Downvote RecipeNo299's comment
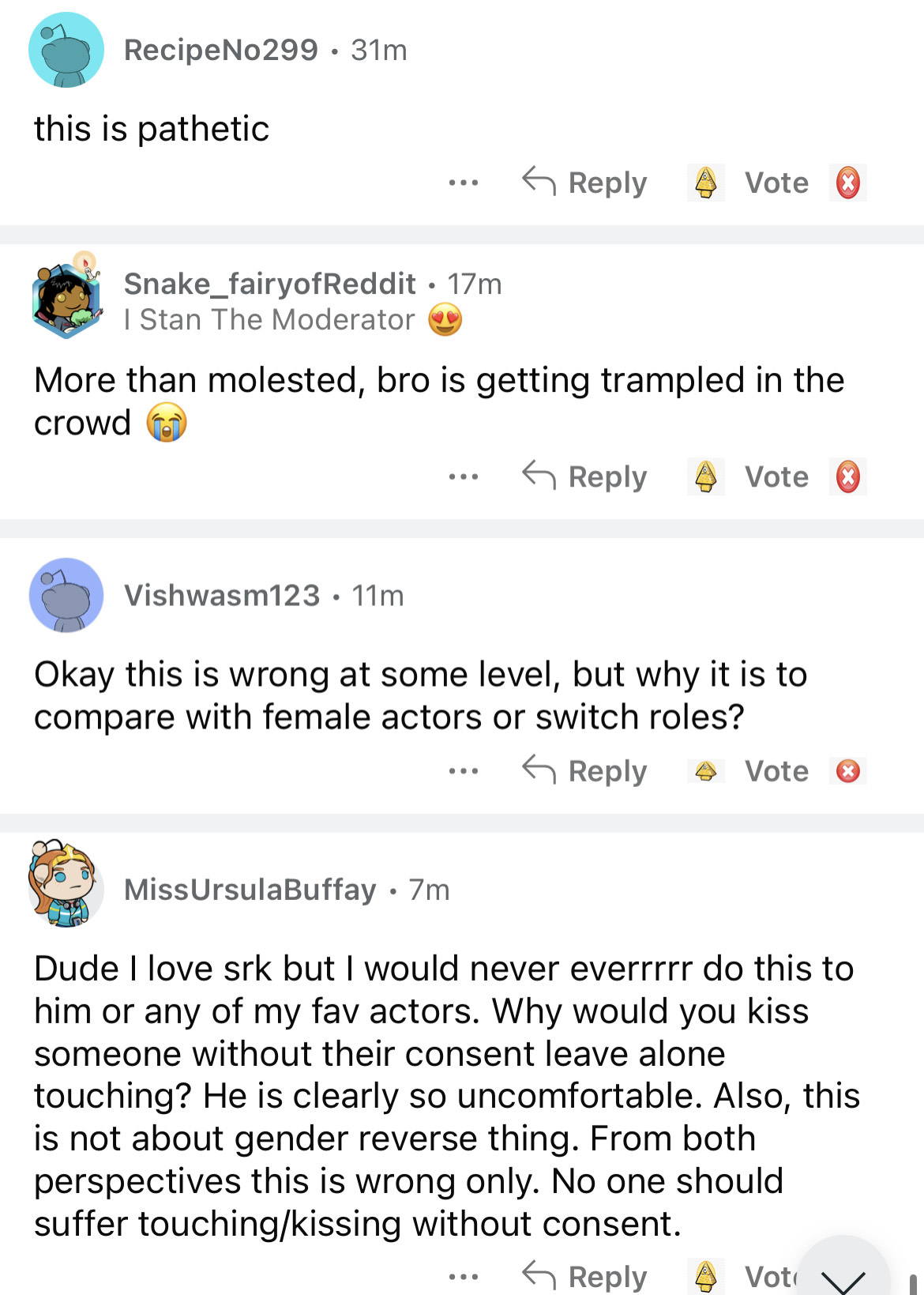The width and height of the screenshot is (924, 1295). 847,183
